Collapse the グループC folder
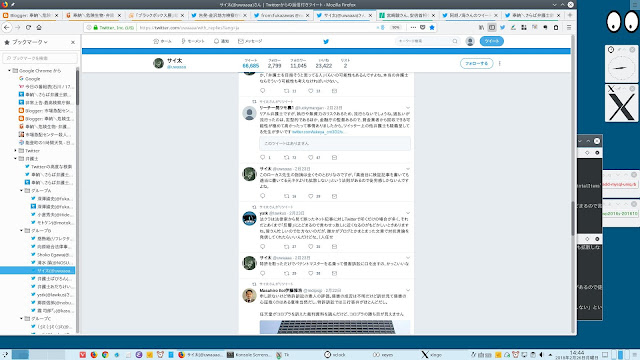 (22, 318)
